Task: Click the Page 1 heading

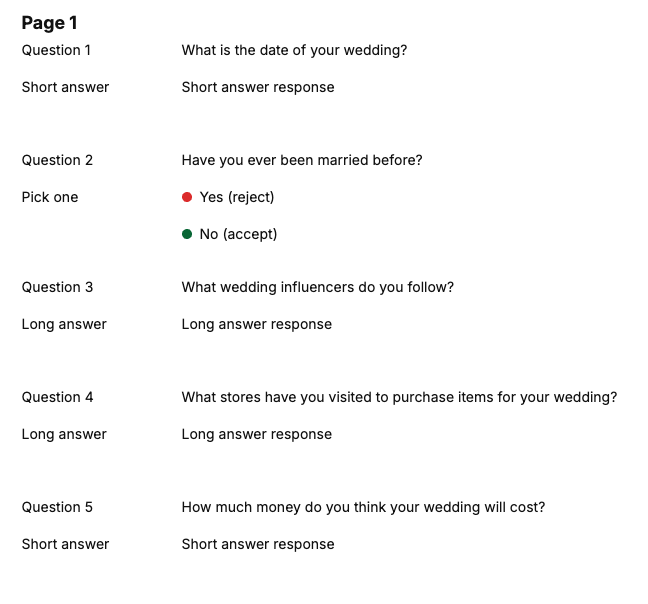Action: 49,23
